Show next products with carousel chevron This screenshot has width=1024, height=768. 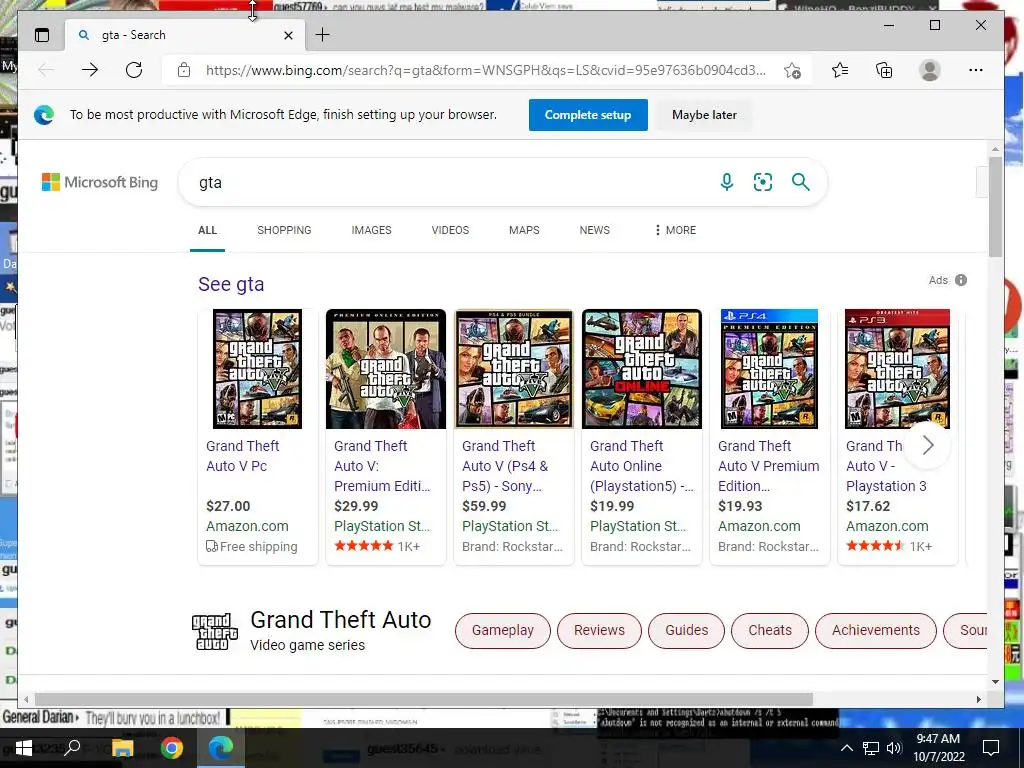(928, 446)
